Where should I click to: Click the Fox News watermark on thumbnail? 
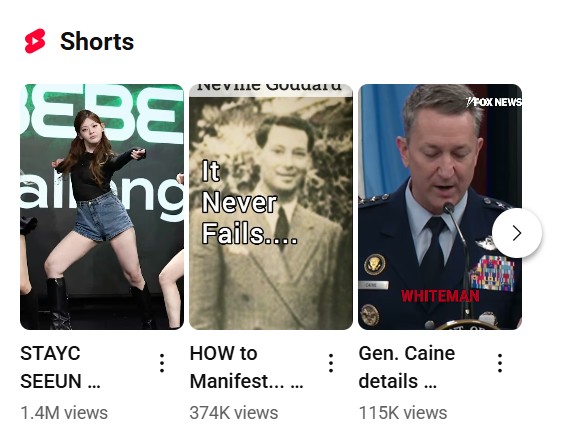(x=494, y=102)
